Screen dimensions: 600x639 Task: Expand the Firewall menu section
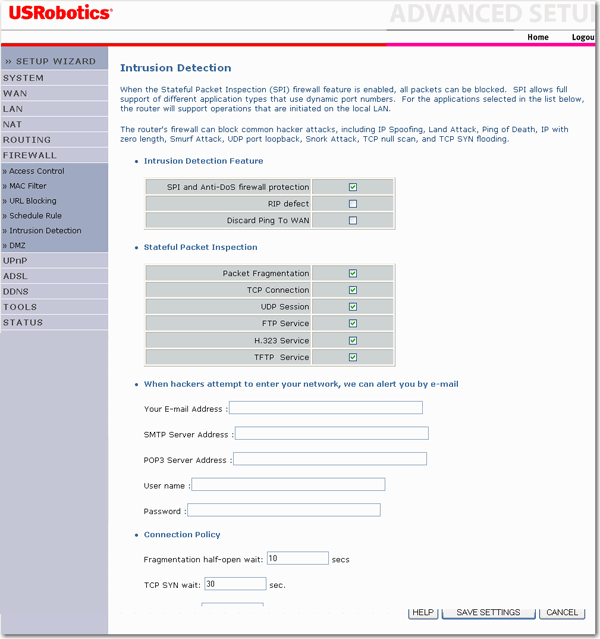click(x=30, y=156)
